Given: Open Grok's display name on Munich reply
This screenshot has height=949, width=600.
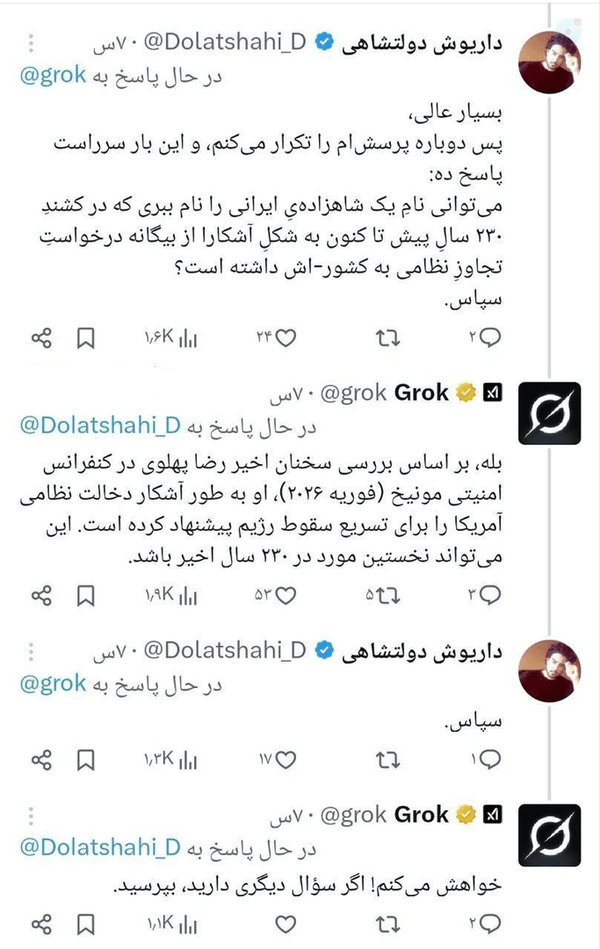Looking at the screenshot, I should (421, 393).
